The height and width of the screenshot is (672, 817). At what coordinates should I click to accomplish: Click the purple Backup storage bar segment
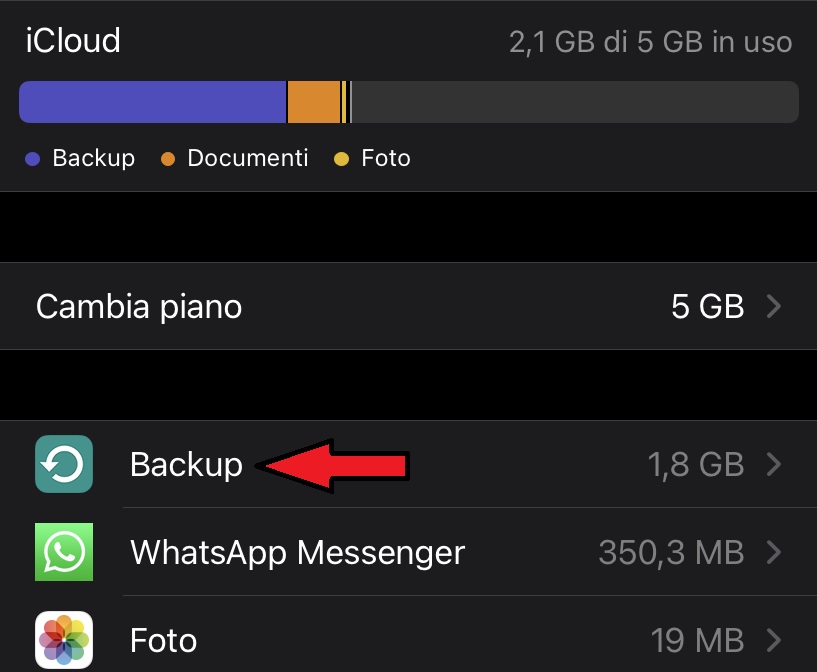(153, 102)
